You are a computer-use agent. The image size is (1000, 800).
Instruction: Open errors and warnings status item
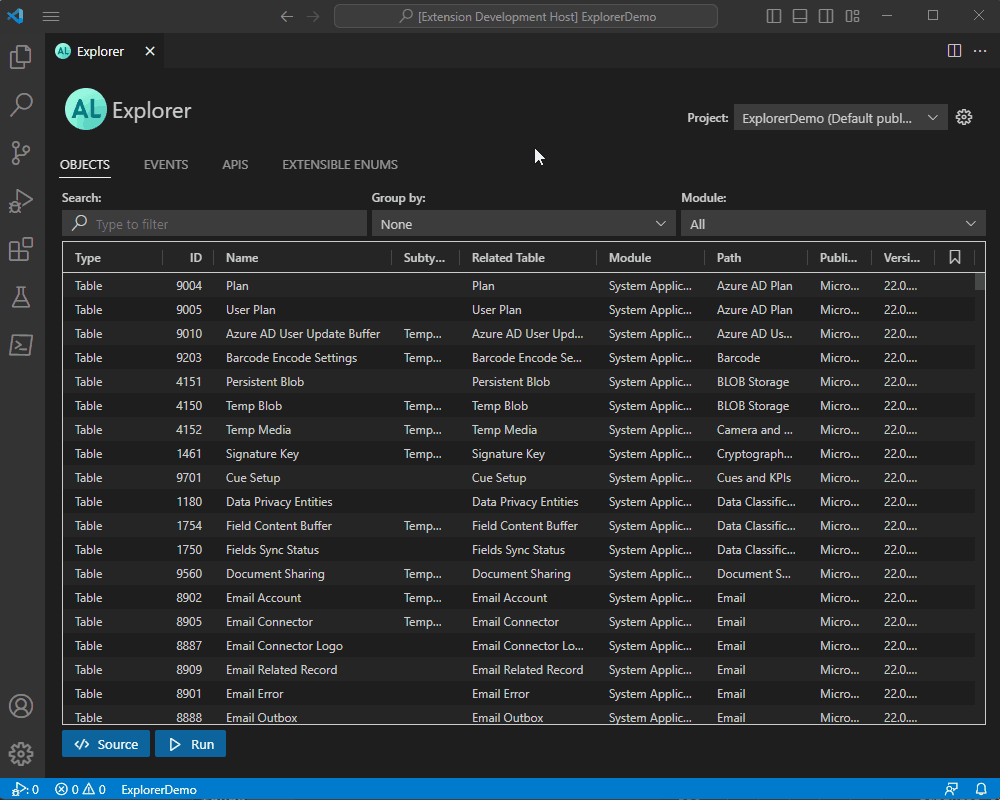[x=80, y=790]
